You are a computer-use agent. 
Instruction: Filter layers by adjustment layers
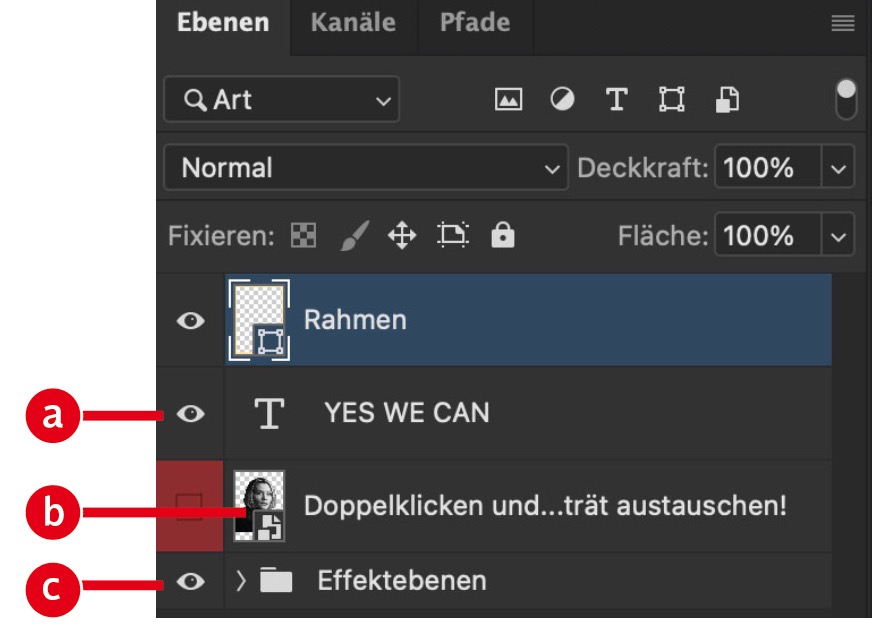tap(562, 99)
